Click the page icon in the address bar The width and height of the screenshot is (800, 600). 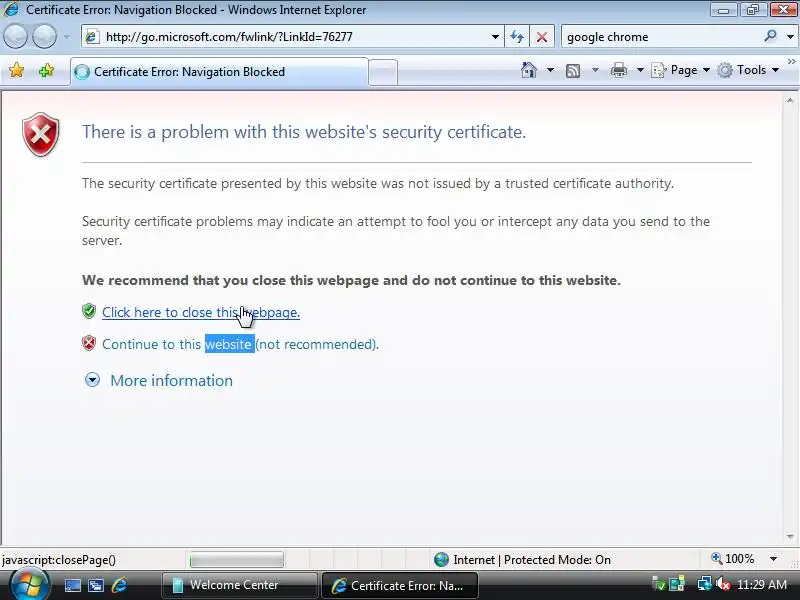(x=92, y=37)
